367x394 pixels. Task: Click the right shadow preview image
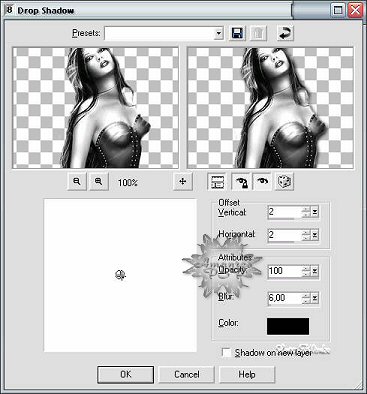(x=270, y=108)
